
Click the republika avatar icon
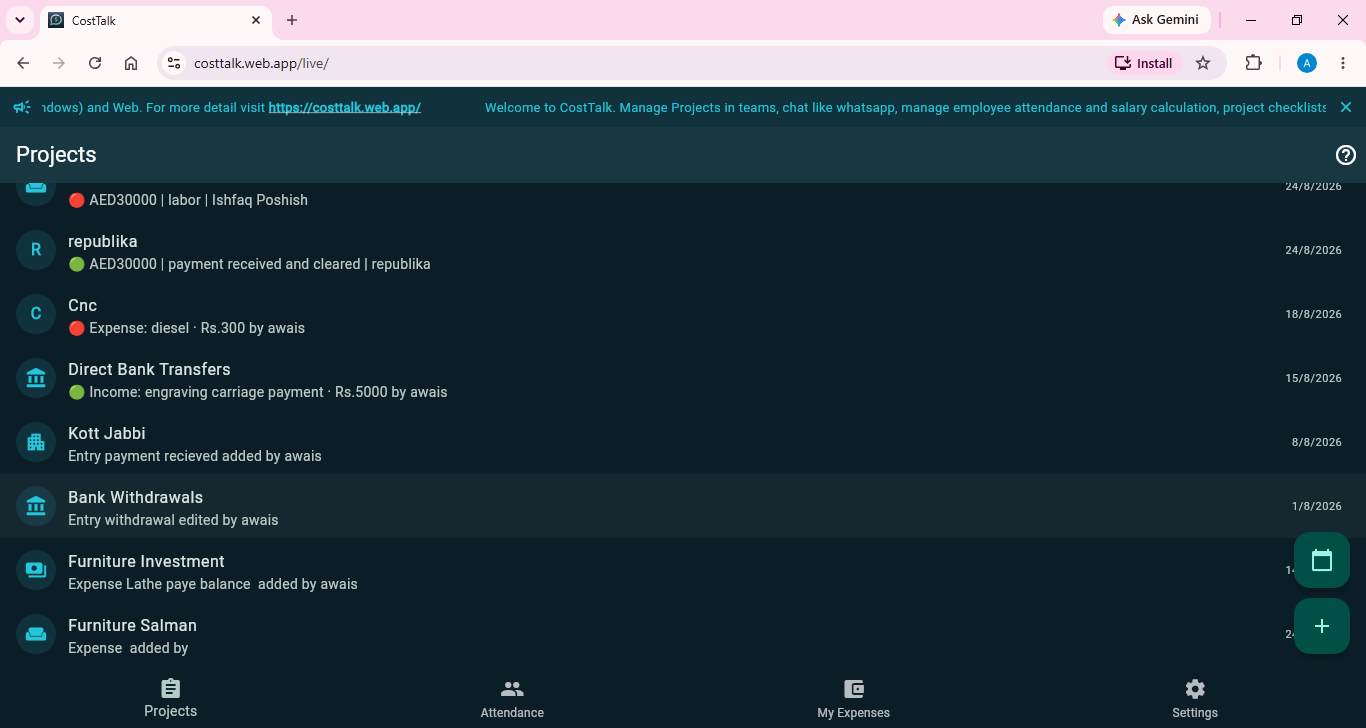point(36,250)
